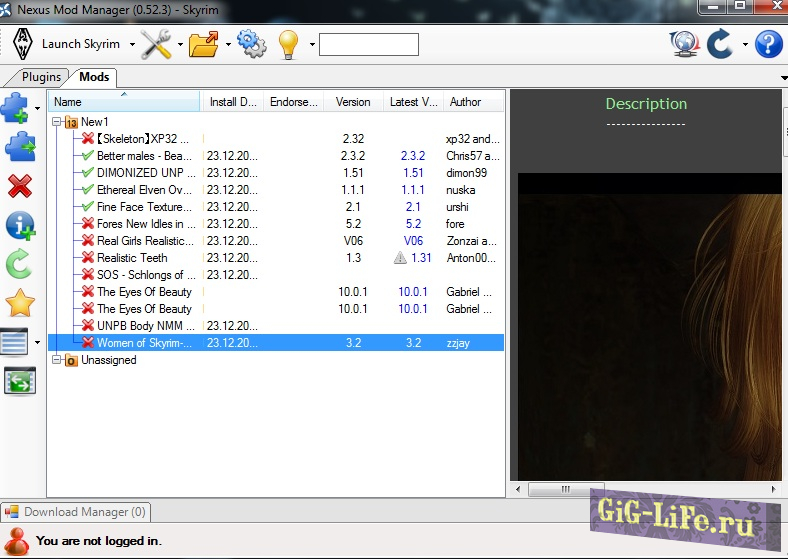Collapse the New1 category tree node
Image resolution: width=788 pixels, height=559 pixels.
coord(56,122)
